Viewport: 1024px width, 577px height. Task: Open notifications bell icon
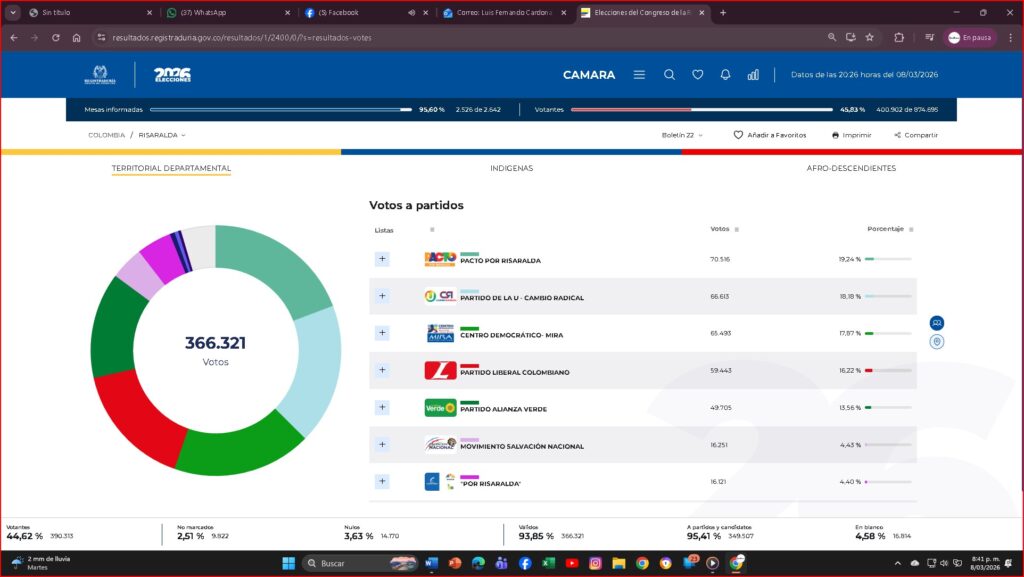[x=725, y=75]
